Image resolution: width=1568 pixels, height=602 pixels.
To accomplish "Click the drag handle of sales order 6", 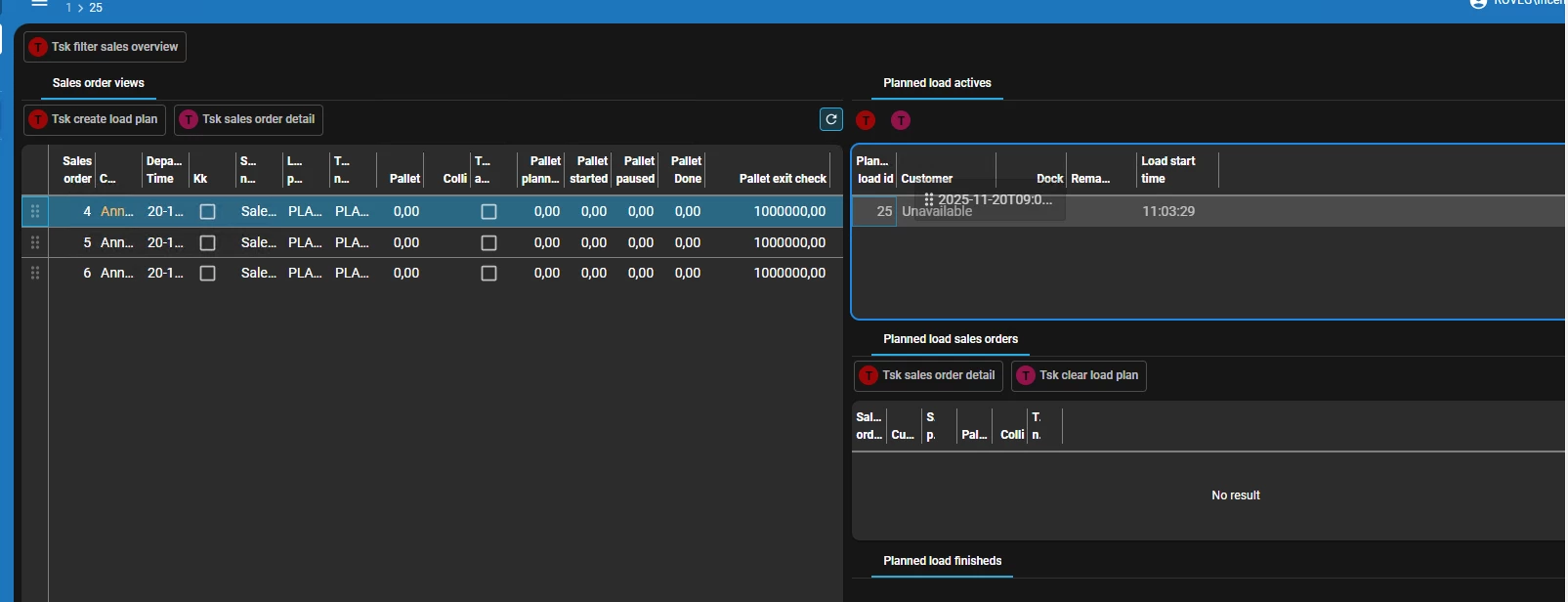I will pos(35,274).
